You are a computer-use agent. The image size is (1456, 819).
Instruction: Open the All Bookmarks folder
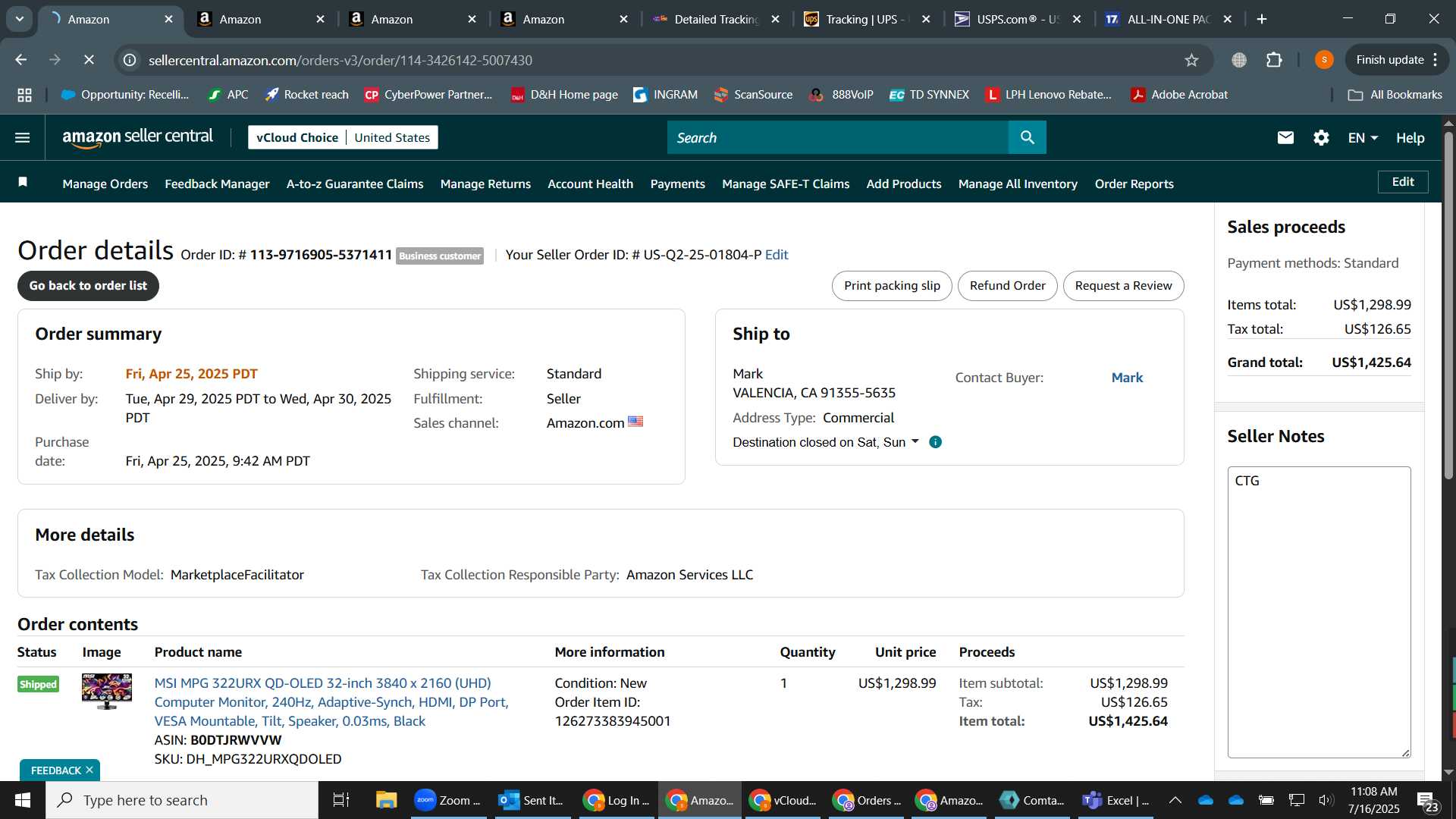1395,95
